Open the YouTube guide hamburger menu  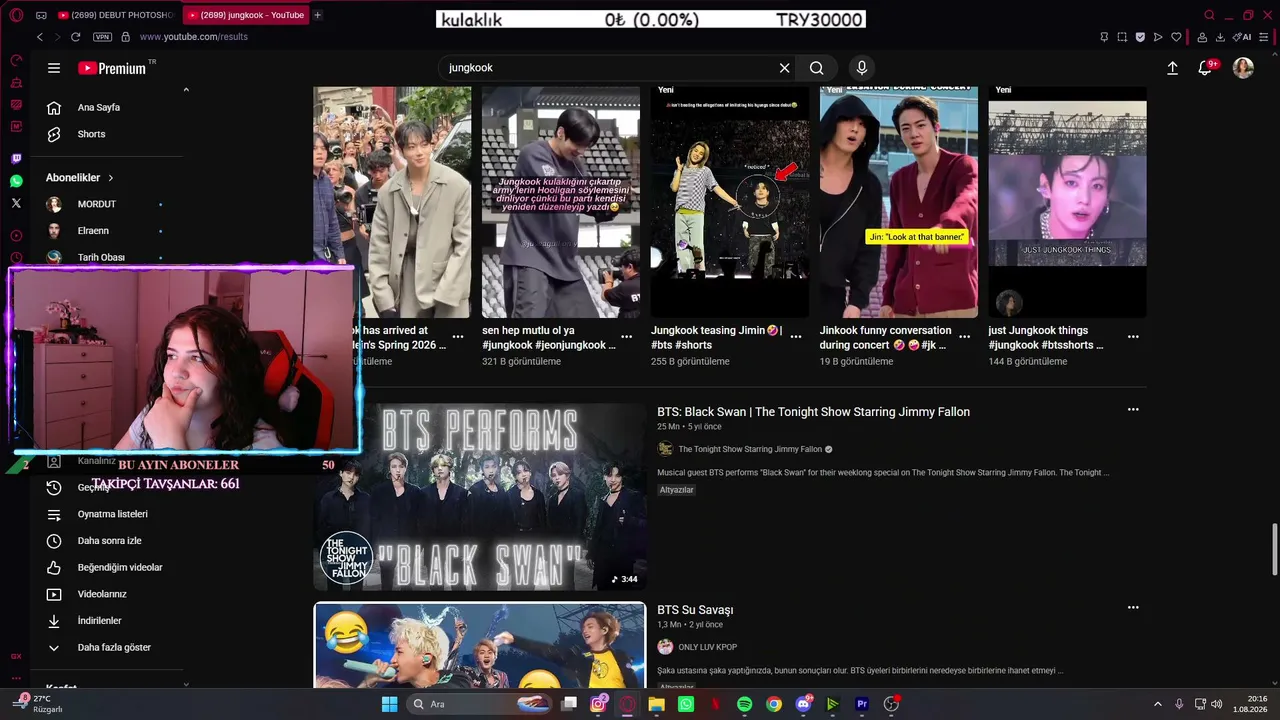coord(54,68)
